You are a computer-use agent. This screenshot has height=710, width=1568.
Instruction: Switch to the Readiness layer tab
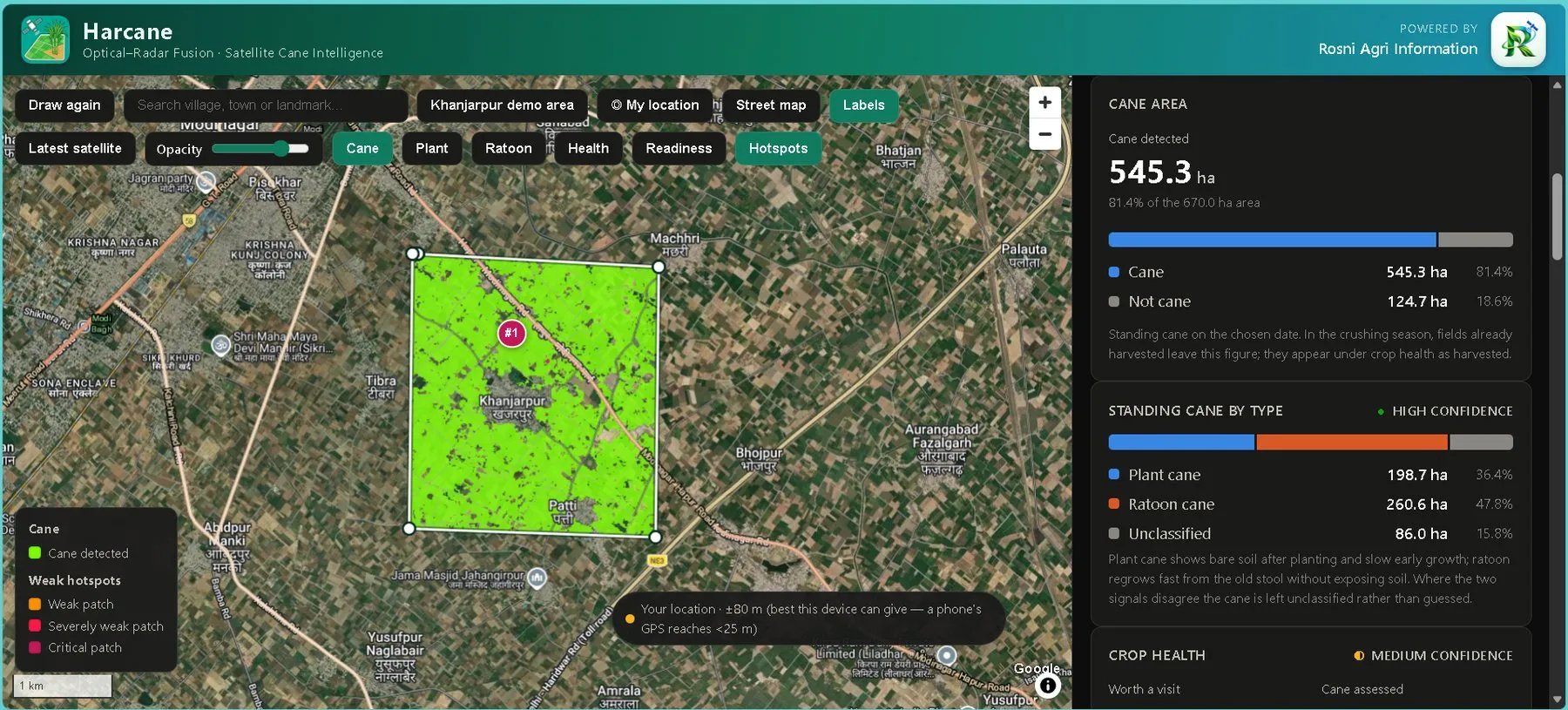tap(679, 149)
